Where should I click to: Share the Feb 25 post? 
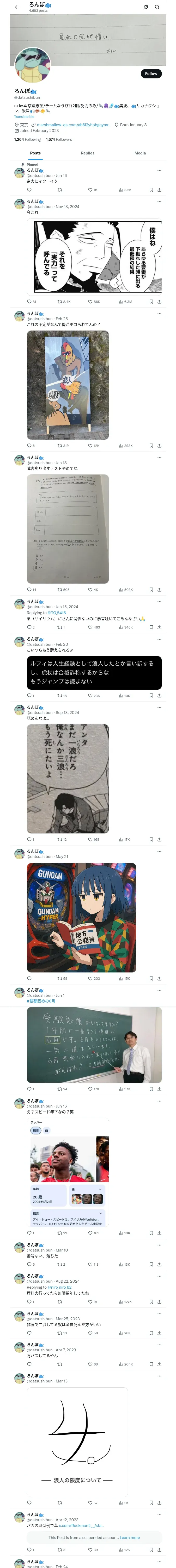(x=159, y=446)
